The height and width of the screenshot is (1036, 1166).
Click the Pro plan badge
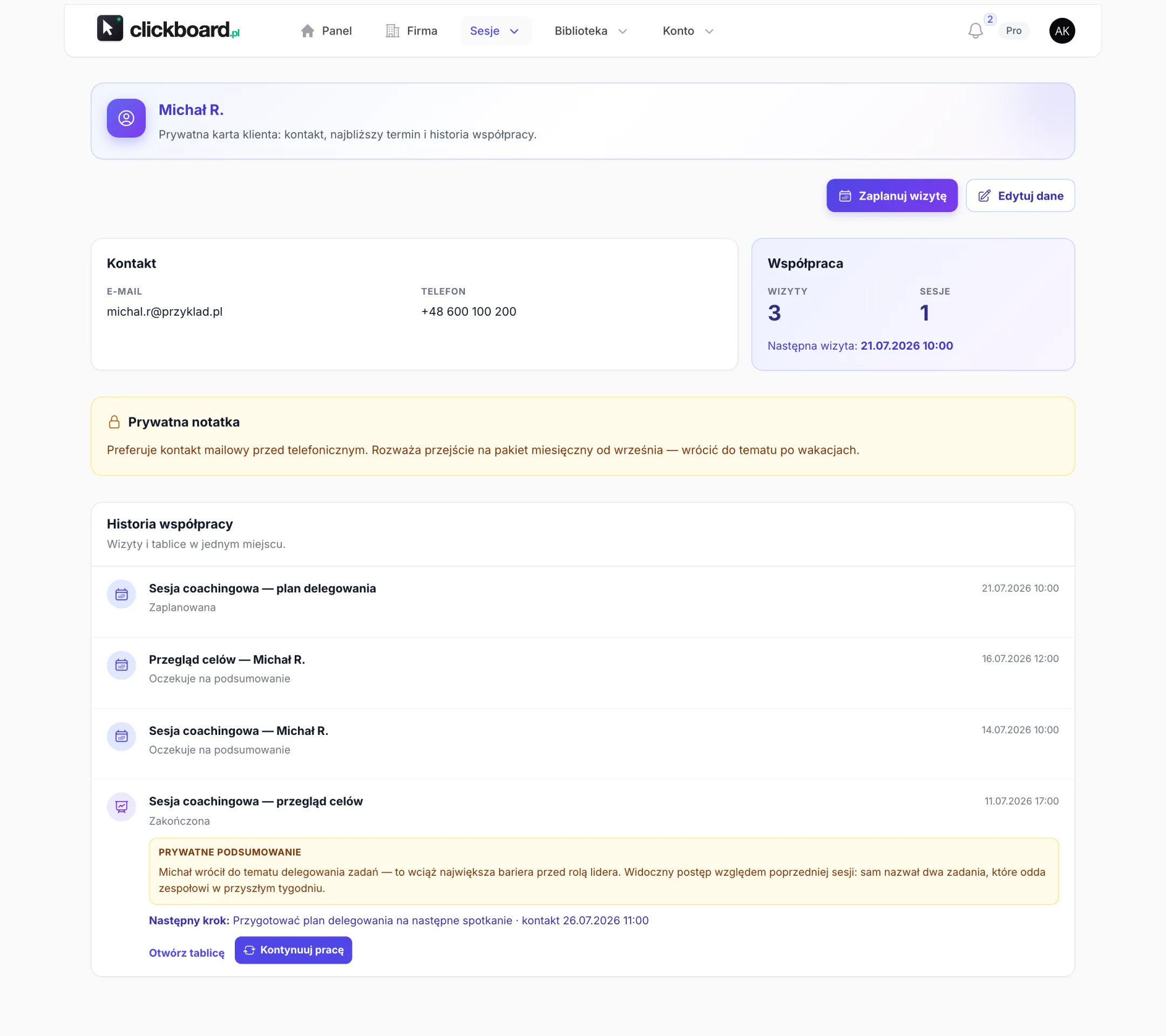coord(1013,31)
